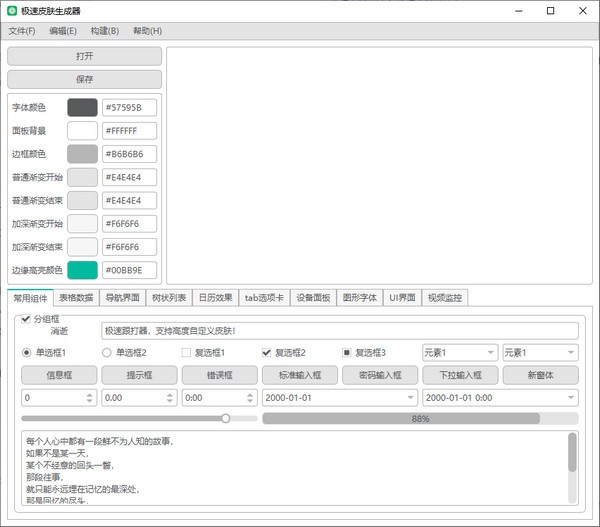Edit the #57595B hex color field

129,108
